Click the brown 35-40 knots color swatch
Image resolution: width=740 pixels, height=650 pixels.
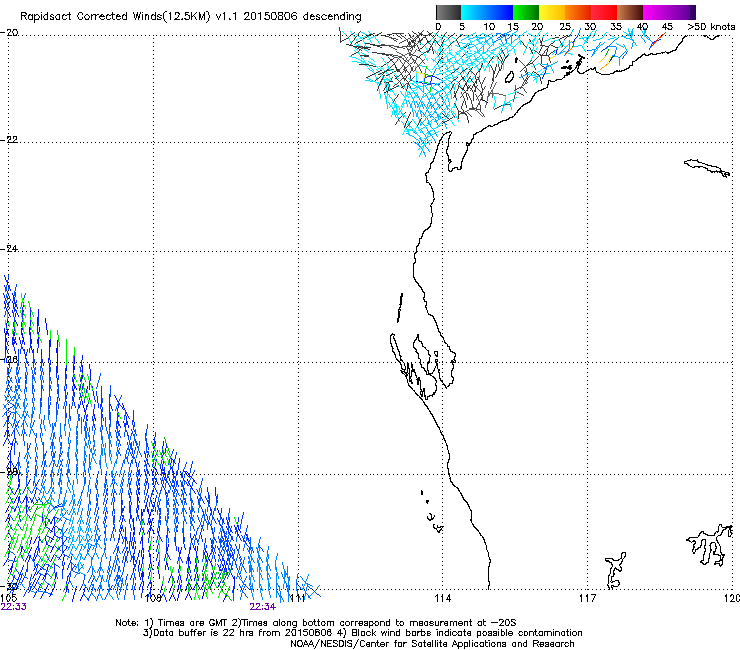[x=630, y=12]
